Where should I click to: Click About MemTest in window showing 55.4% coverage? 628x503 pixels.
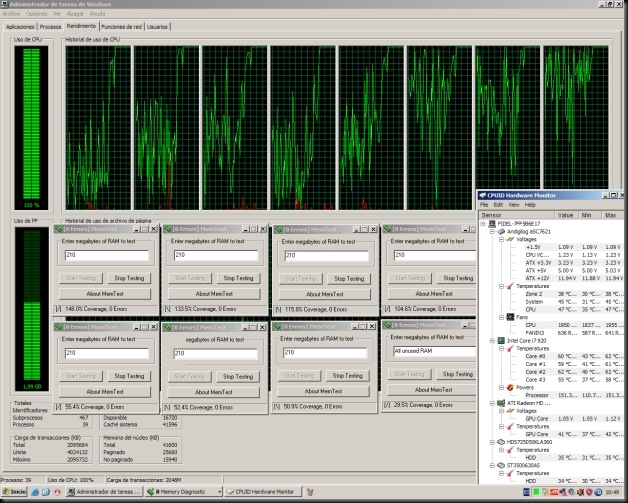point(103,391)
